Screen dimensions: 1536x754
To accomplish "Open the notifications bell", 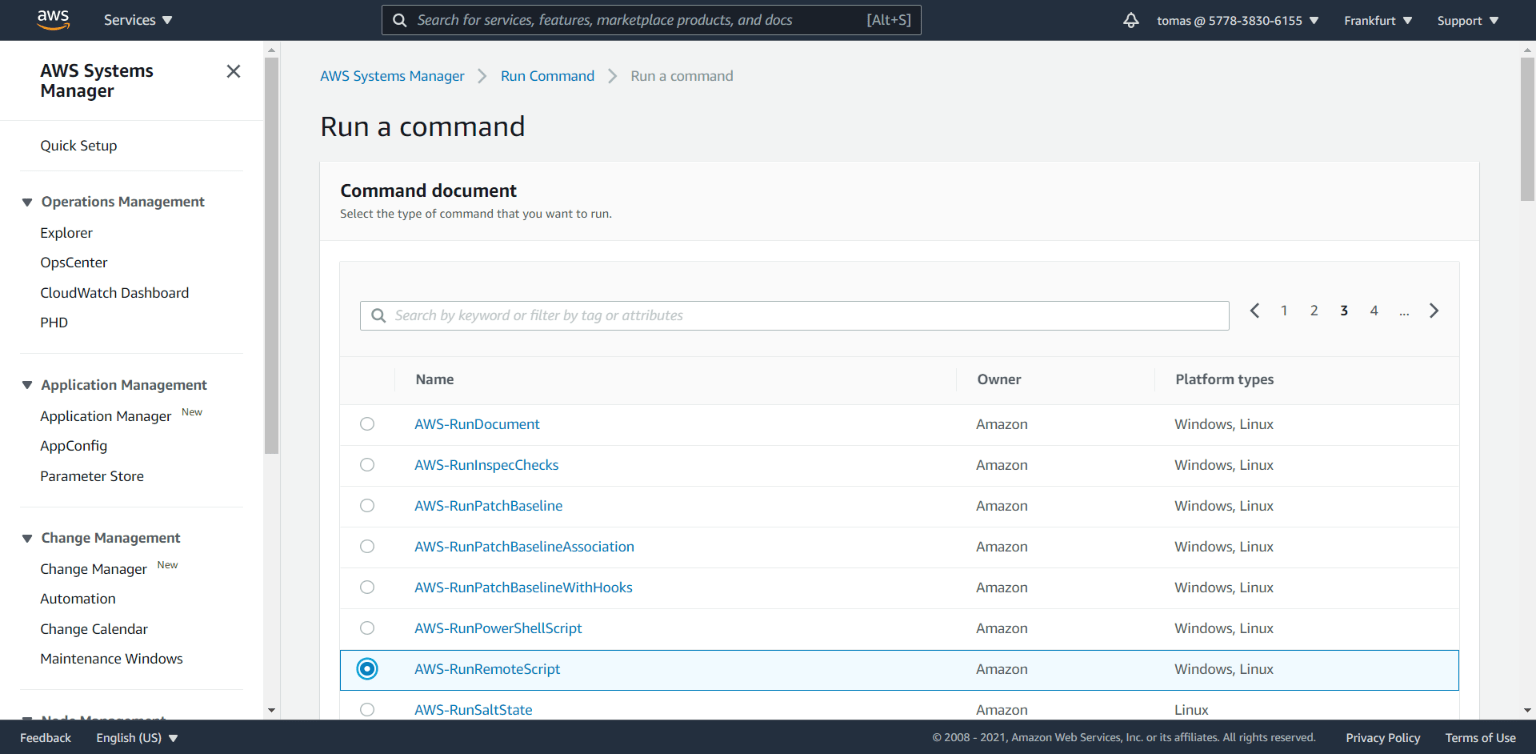I will coord(1130,19).
